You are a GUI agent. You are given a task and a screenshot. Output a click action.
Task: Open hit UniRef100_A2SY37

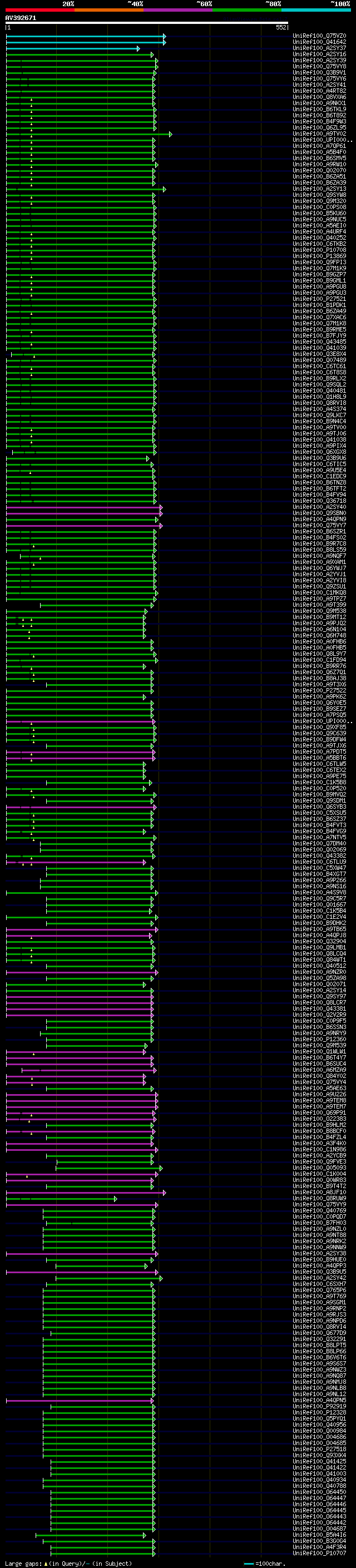tap(319, 48)
